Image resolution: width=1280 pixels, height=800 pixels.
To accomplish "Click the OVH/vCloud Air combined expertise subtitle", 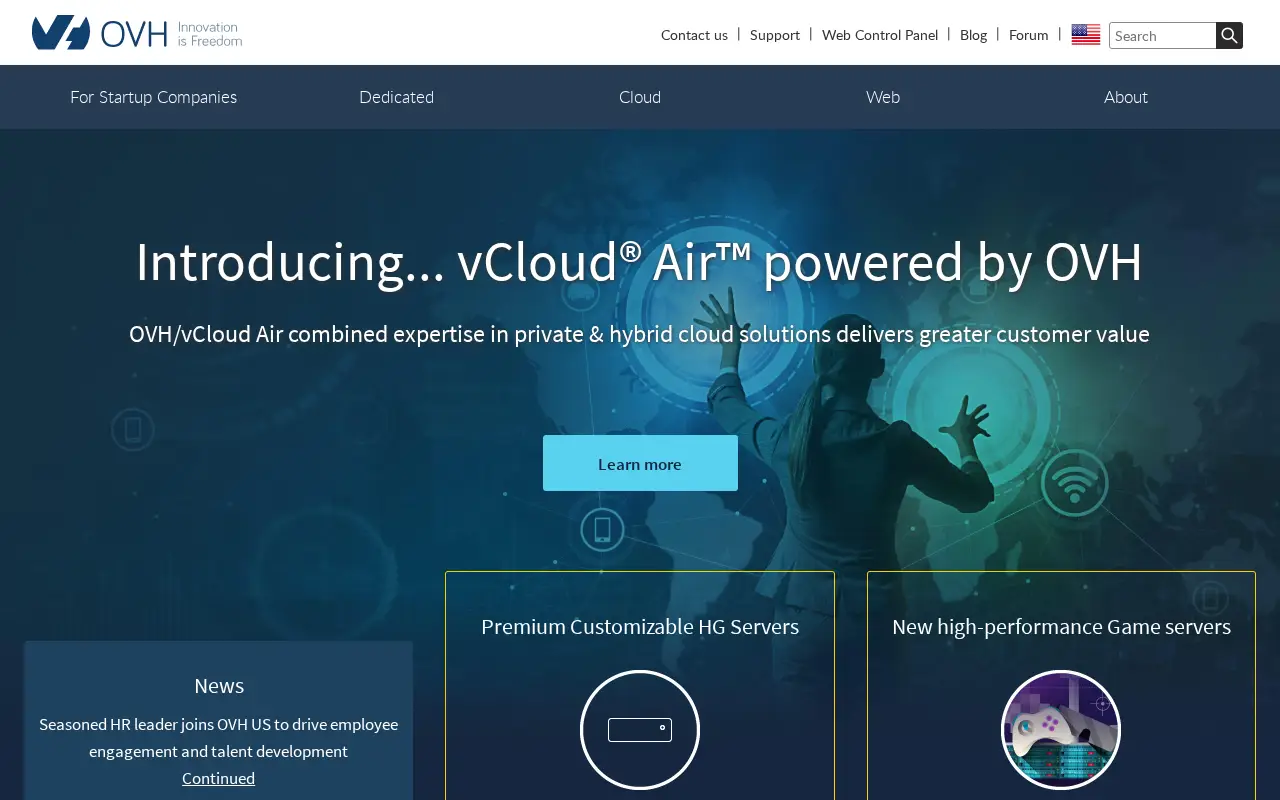I will pyautogui.click(x=639, y=334).
